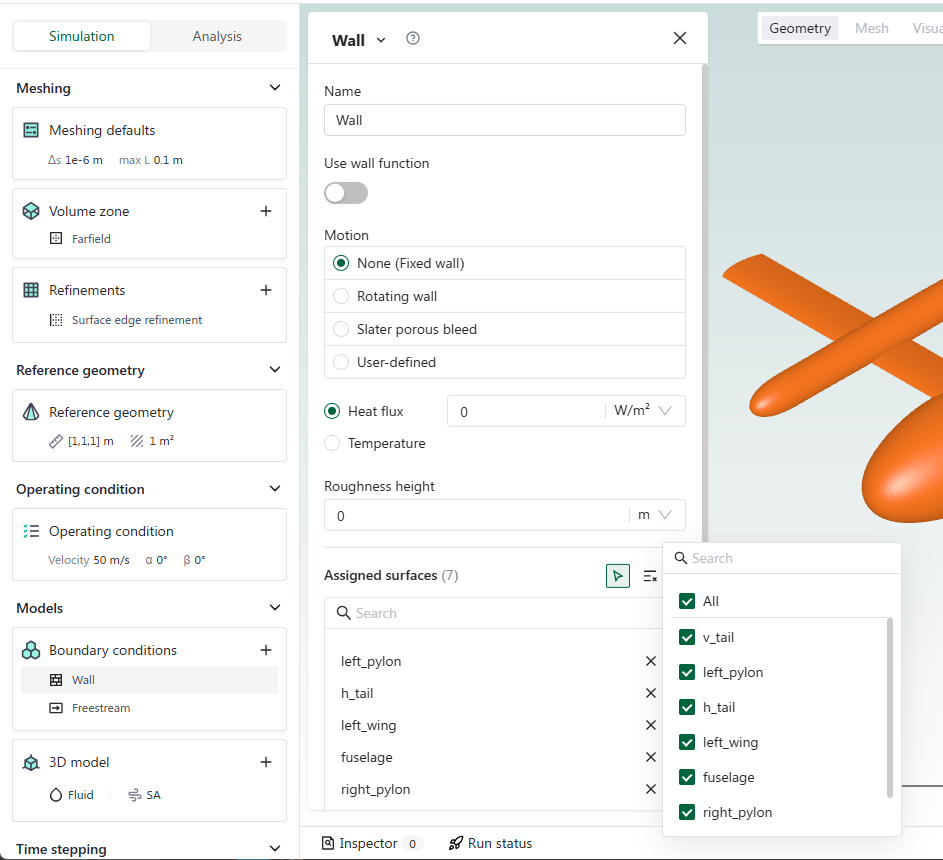Switch to the Analysis tab
The height and width of the screenshot is (860, 943).
coord(217,36)
